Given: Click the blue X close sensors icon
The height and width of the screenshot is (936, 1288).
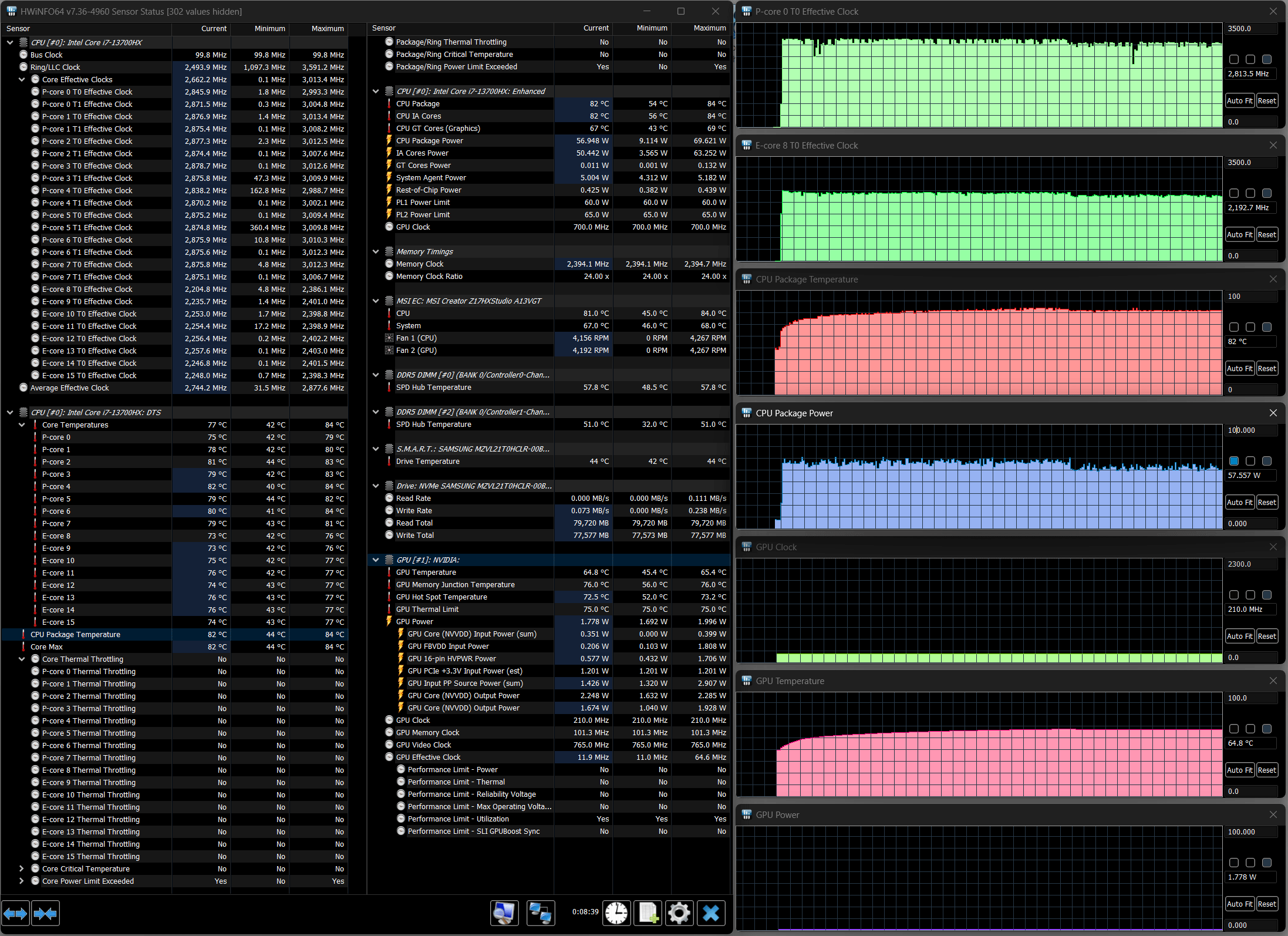Looking at the screenshot, I should [711, 913].
